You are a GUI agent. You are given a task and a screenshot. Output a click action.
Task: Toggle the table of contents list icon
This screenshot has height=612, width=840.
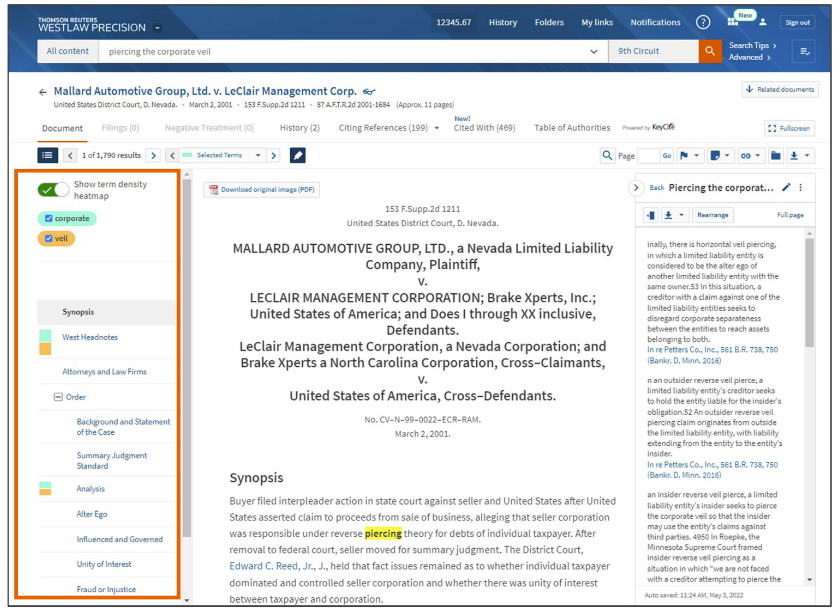pyautogui.click(x=48, y=155)
